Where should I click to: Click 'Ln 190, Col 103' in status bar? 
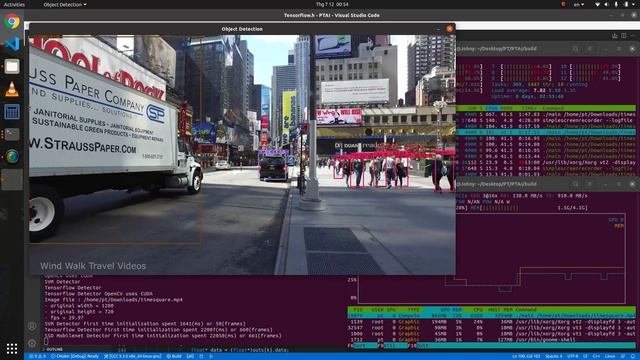click(526, 356)
